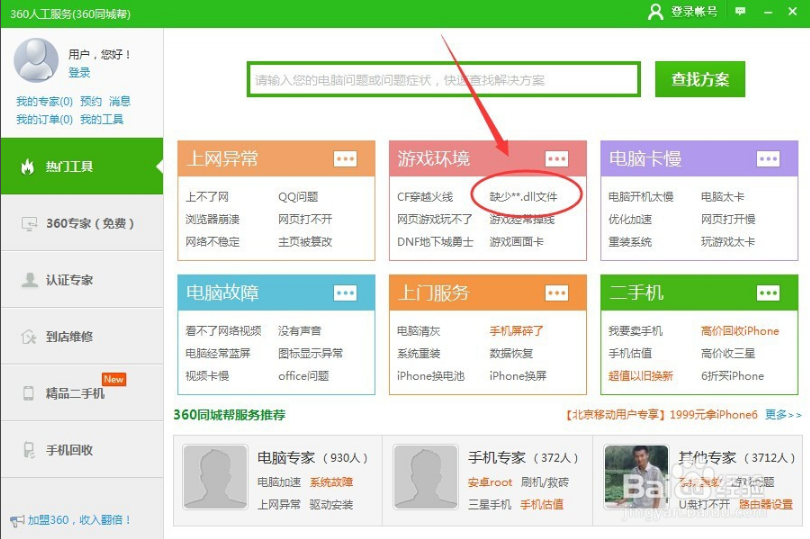Open 精品二手机 sidebar item
810x539 pixels.
click(81, 393)
